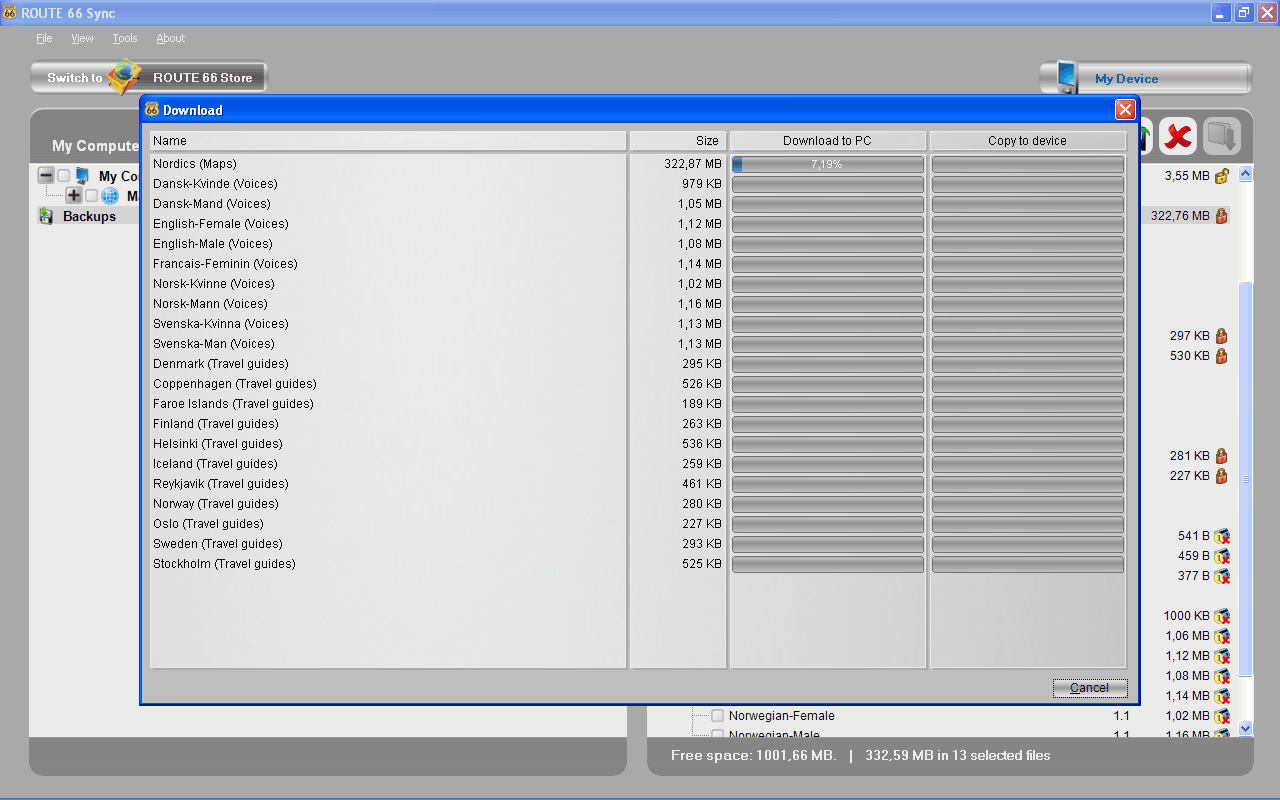The width and height of the screenshot is (1280, 800).
Task: Click the right-panel status icon beside 1,12 MB
Action: pos(1222,656)
